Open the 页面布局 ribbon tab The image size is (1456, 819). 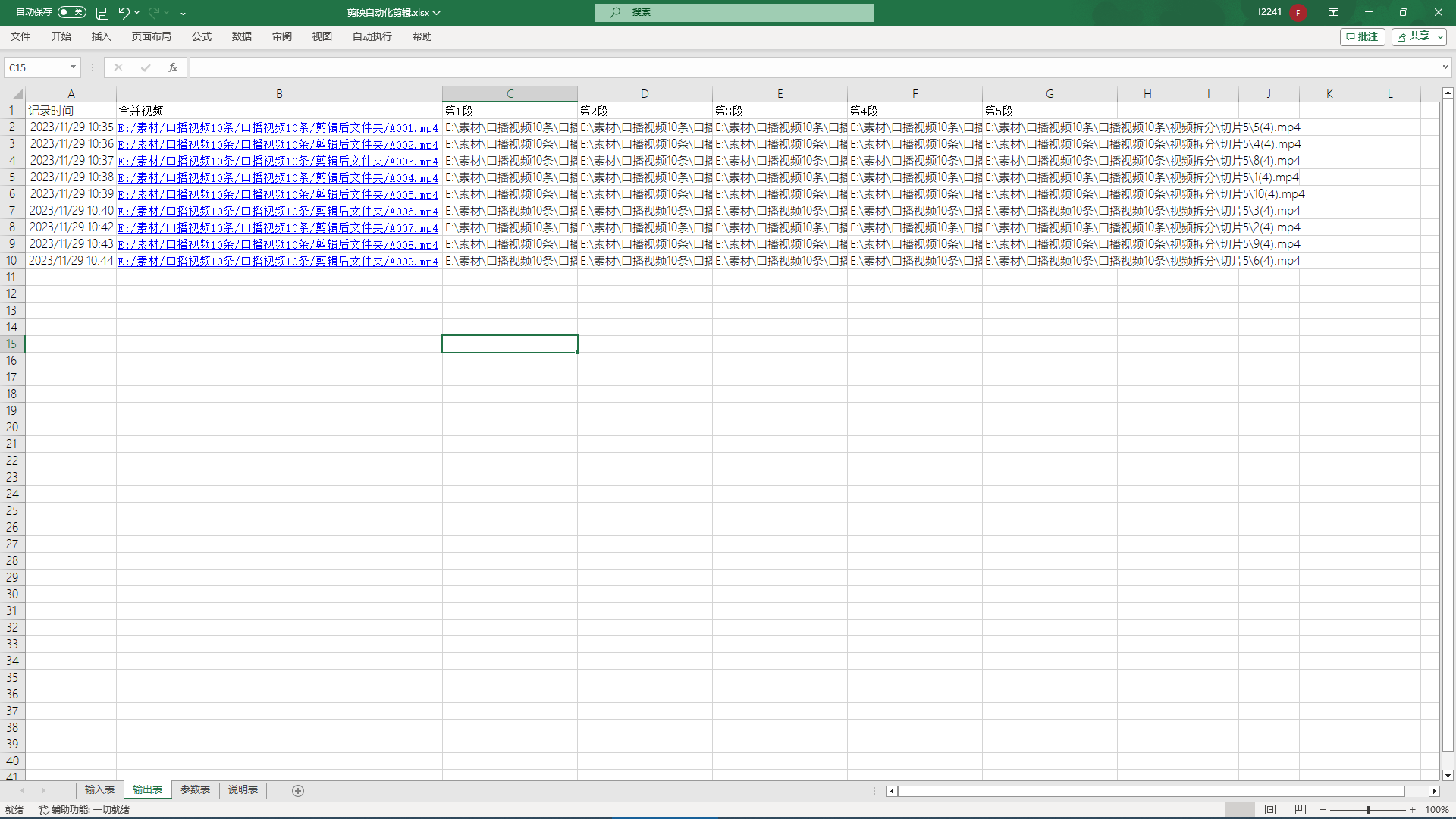click(x=150, y=37)
